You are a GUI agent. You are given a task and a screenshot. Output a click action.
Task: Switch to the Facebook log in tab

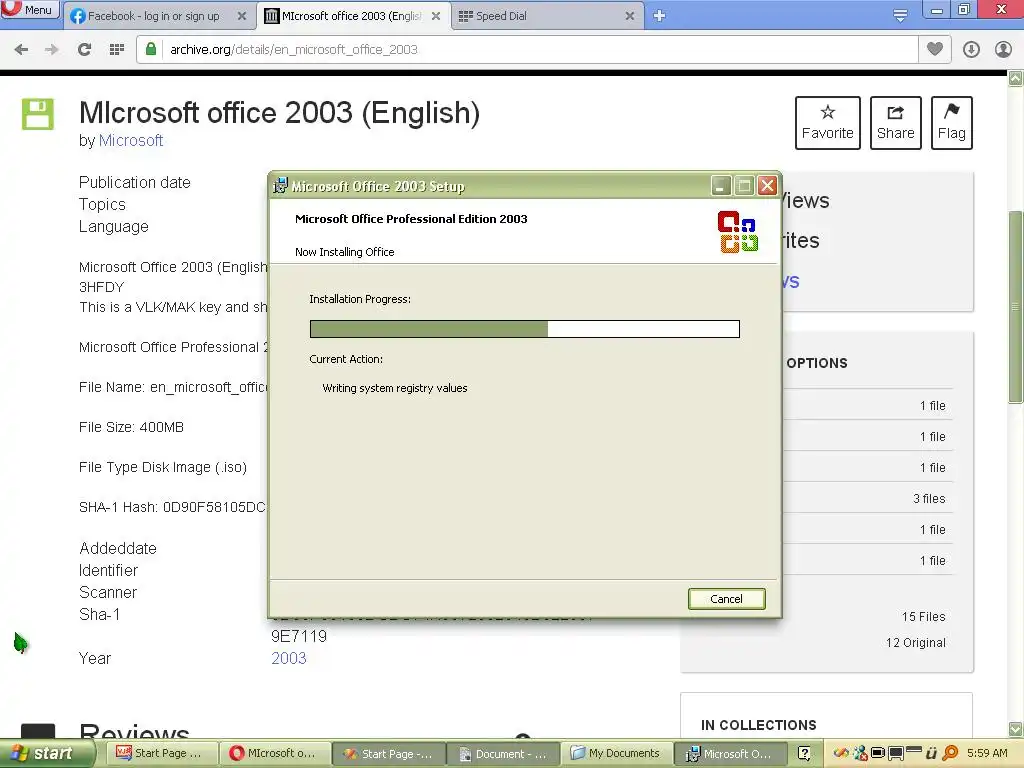point(153,16)
